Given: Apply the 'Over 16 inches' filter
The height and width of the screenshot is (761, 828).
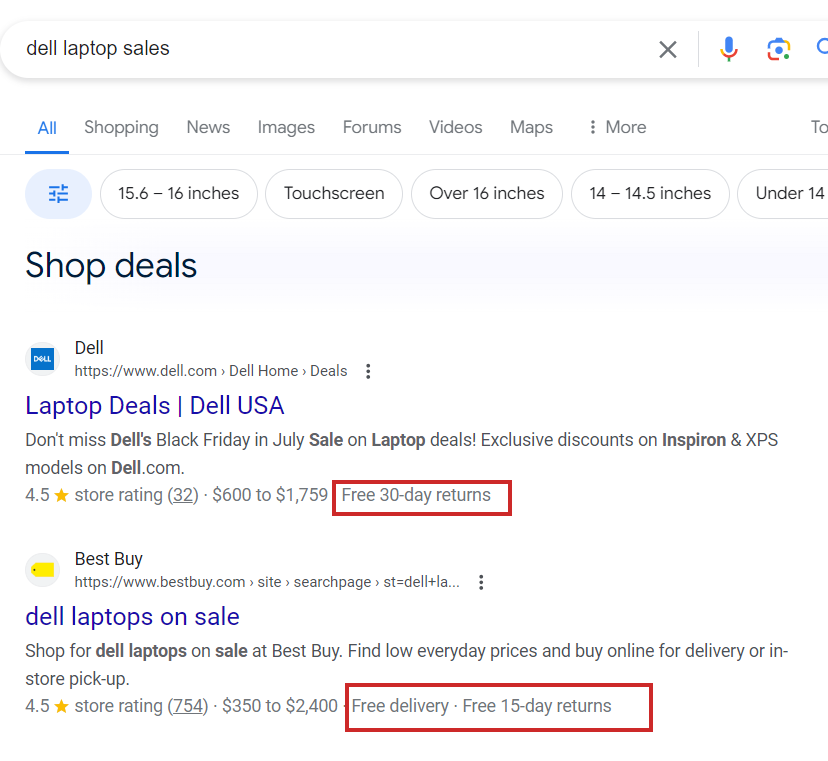Looking at the screenshot, I should coord(487,194).
